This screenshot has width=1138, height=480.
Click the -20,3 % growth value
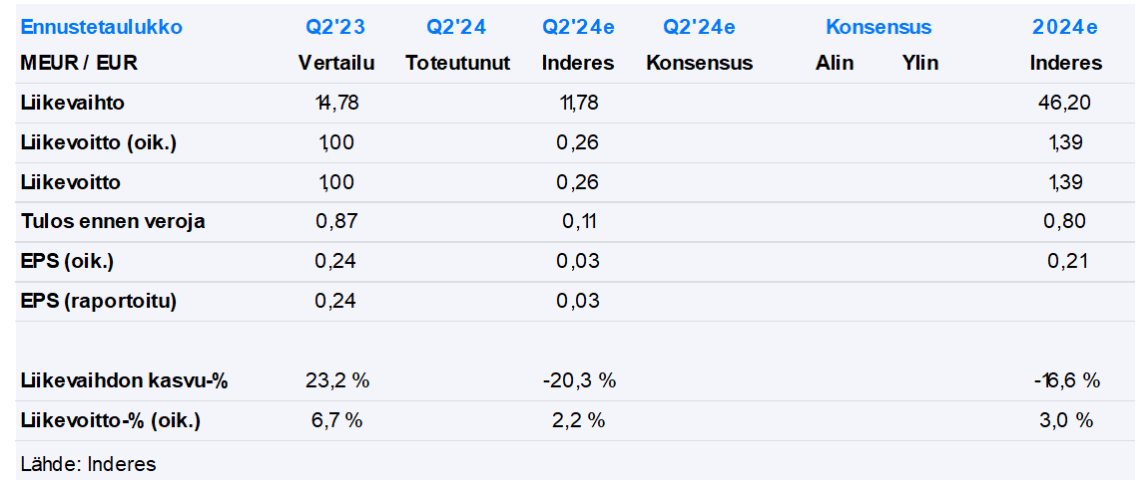click(578, 381)
